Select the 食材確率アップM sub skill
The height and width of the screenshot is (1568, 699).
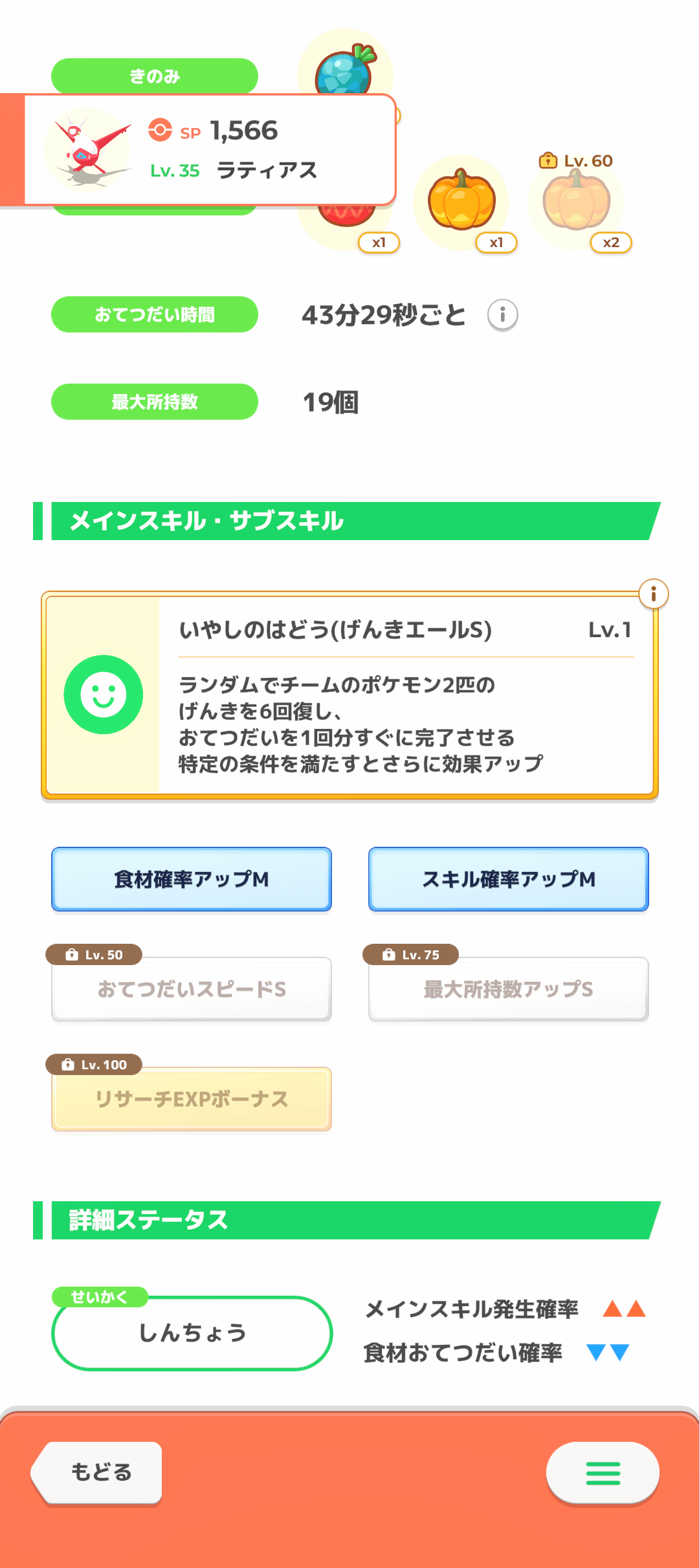(x=192, y=879)
